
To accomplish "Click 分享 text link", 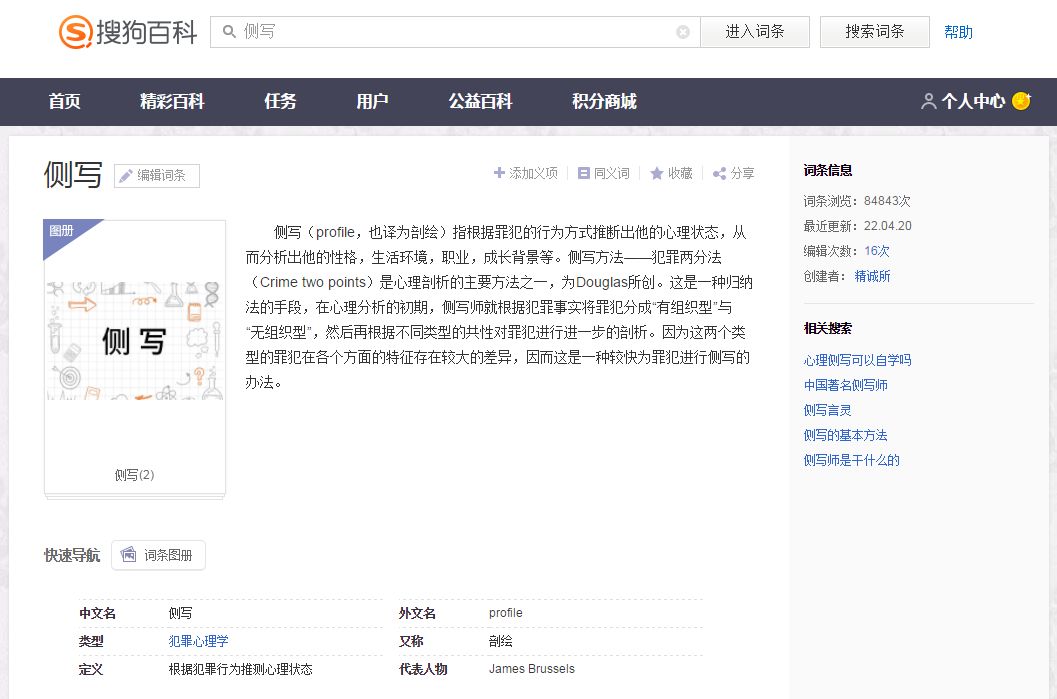I will [x=742, y=173].
